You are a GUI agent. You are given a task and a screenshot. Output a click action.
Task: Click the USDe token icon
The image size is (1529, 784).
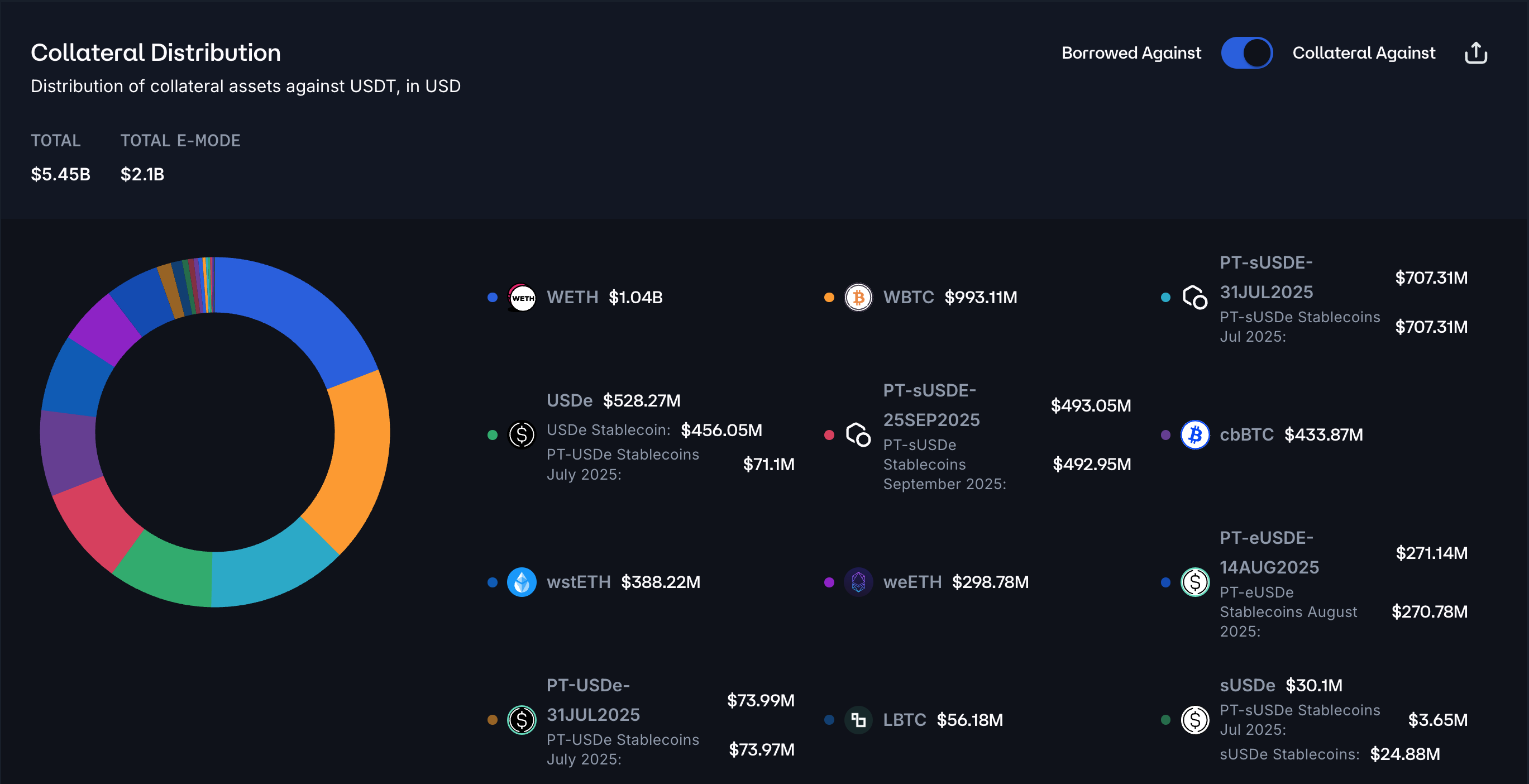tap(522, 435)
